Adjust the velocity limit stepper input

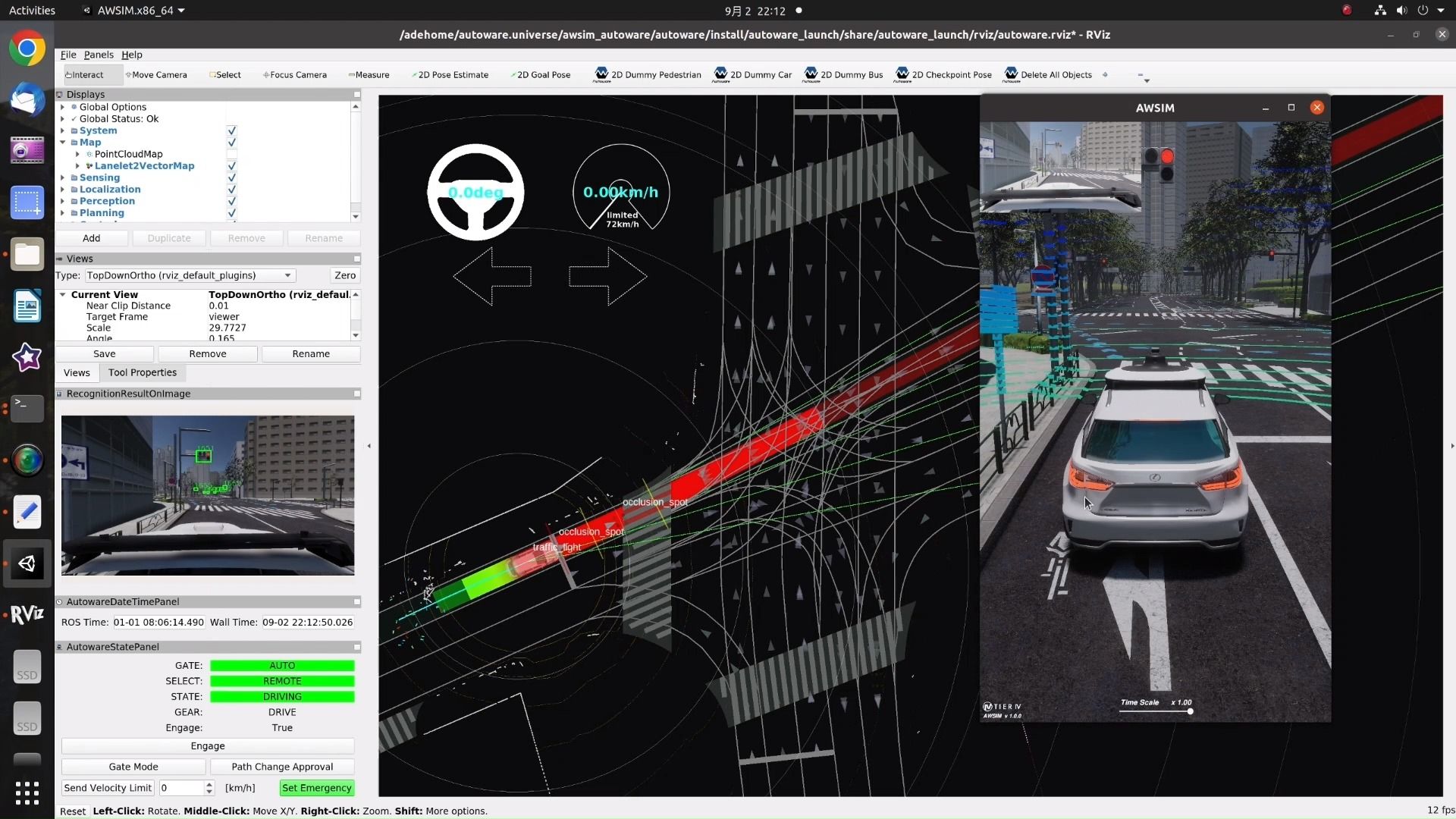[207, 787]
